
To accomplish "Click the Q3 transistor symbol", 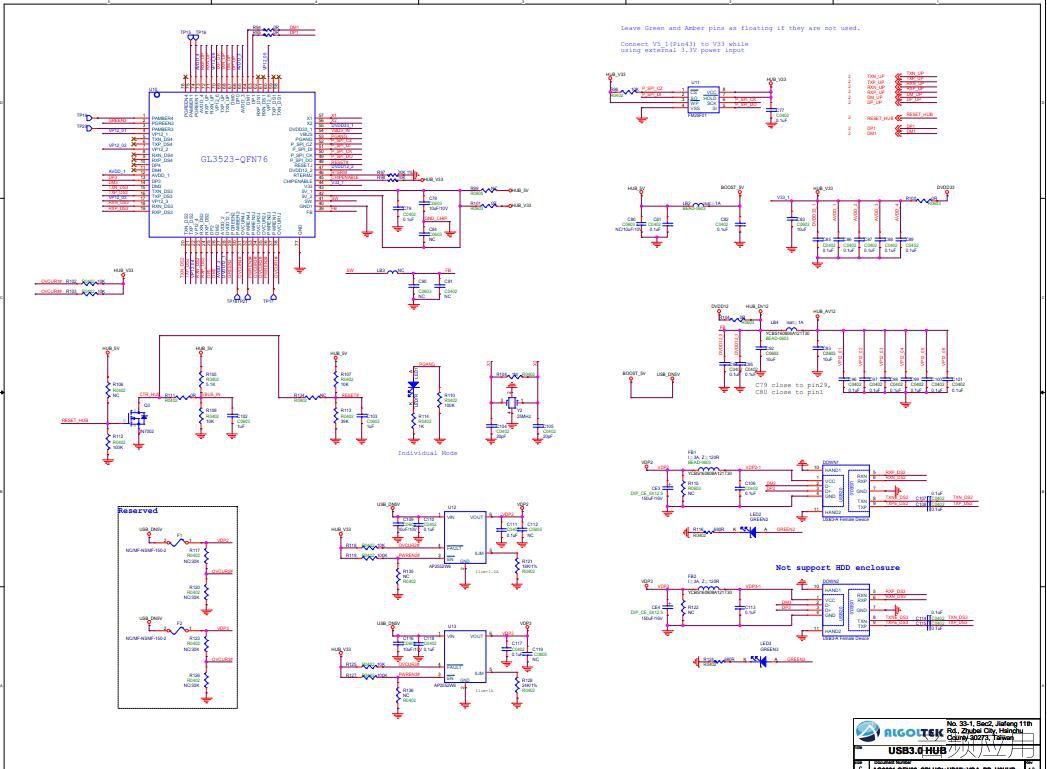I will [140, 419].
